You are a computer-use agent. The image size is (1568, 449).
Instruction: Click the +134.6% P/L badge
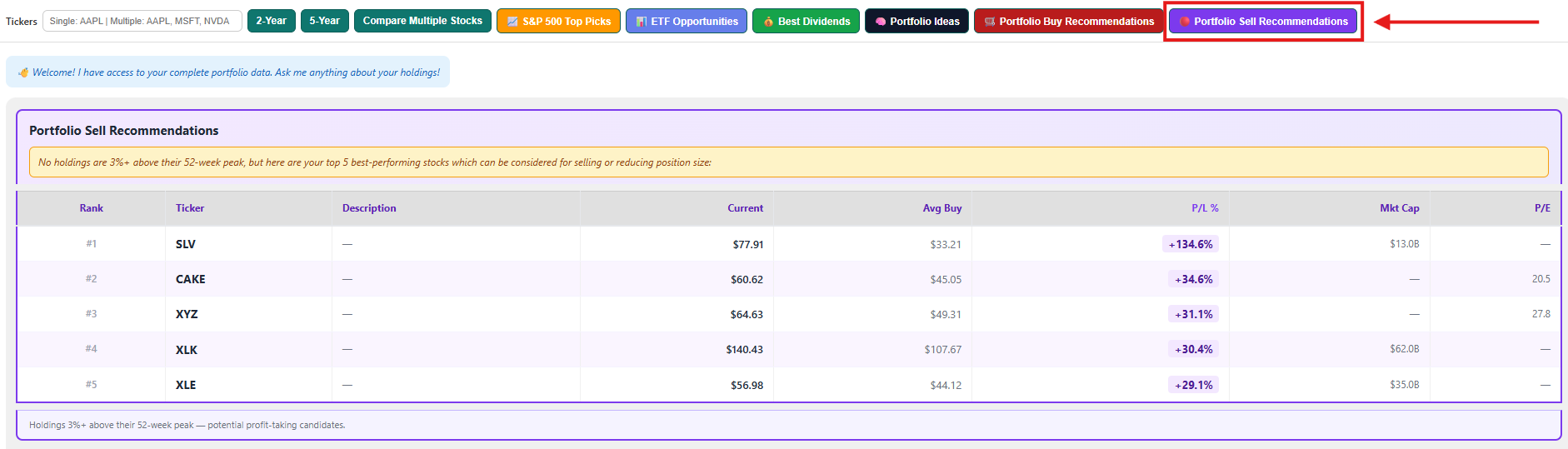point(1190,244)
